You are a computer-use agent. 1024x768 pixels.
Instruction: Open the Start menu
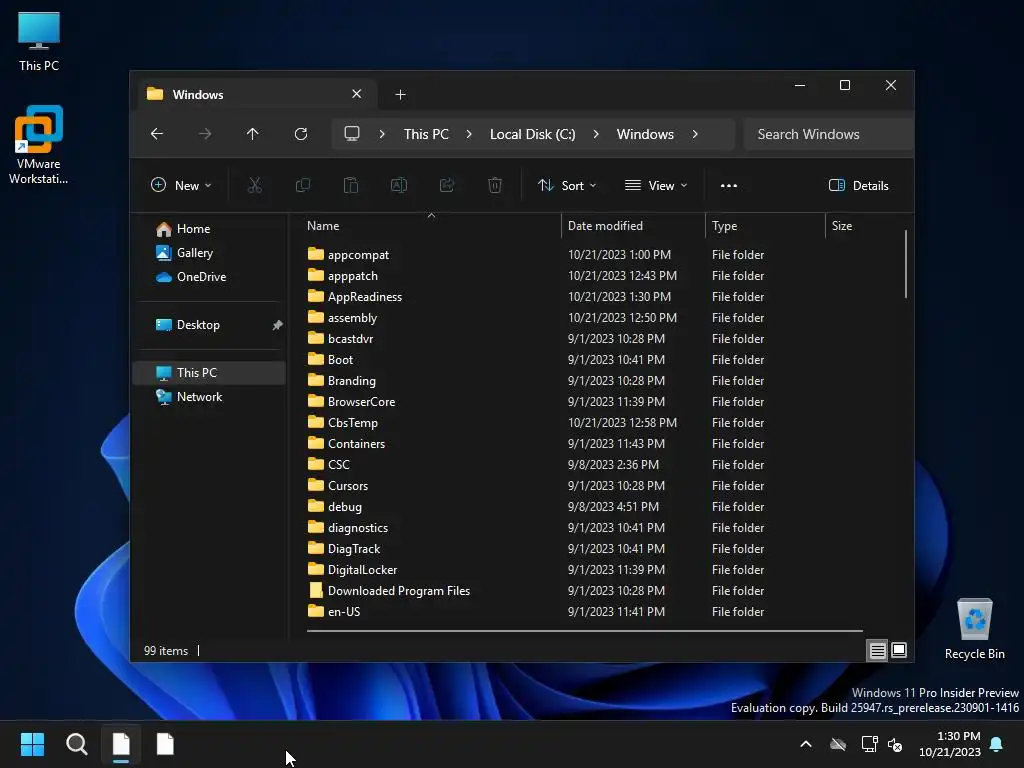pyautogui.click(x=32, y=744)
